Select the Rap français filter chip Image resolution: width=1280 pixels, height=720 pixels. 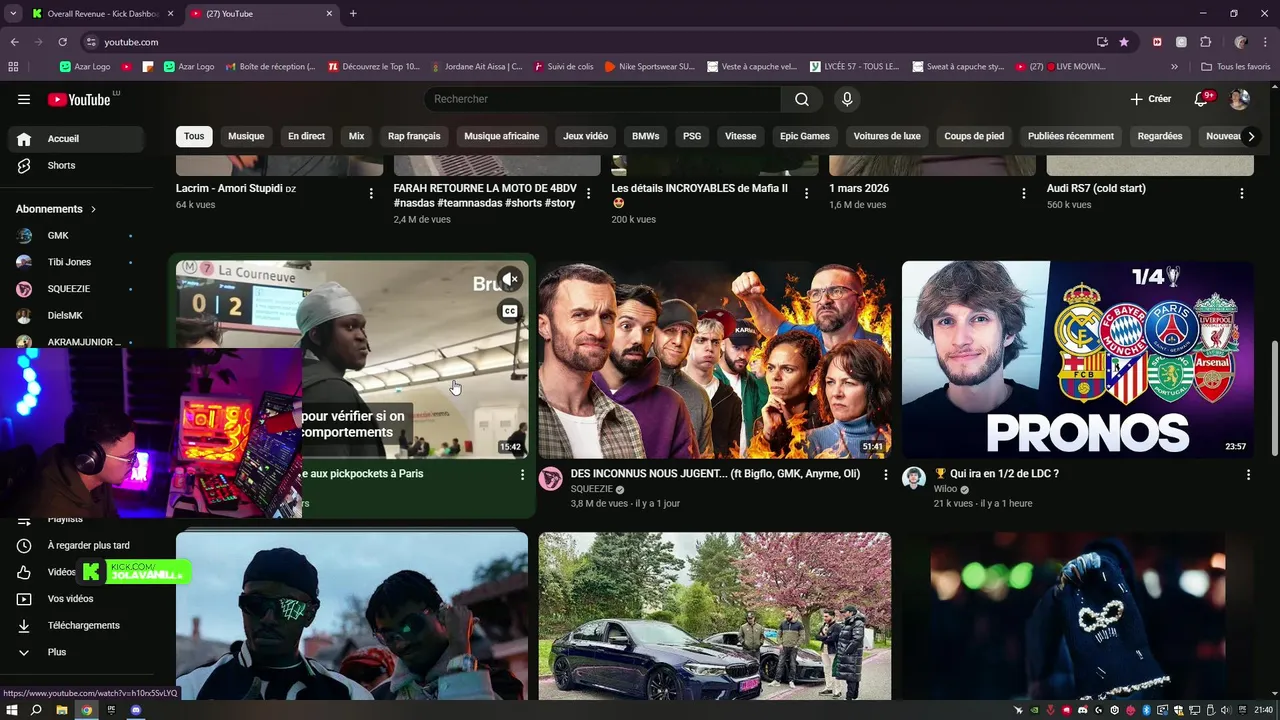(414, 136)
